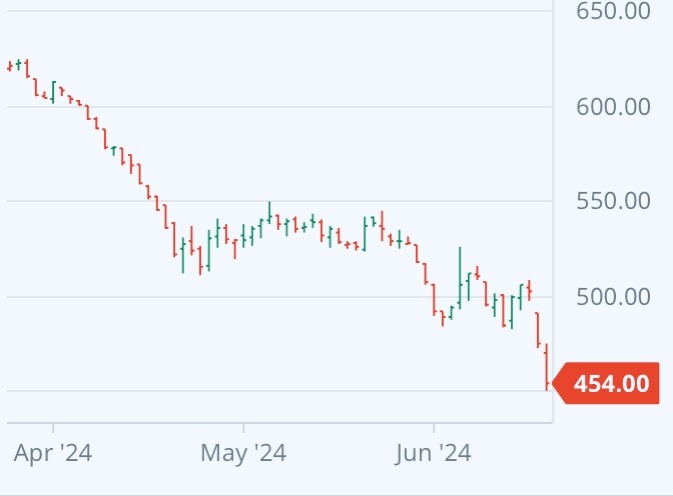
Task: Click the long green candle at late April's low
Action: coord(182,255)
